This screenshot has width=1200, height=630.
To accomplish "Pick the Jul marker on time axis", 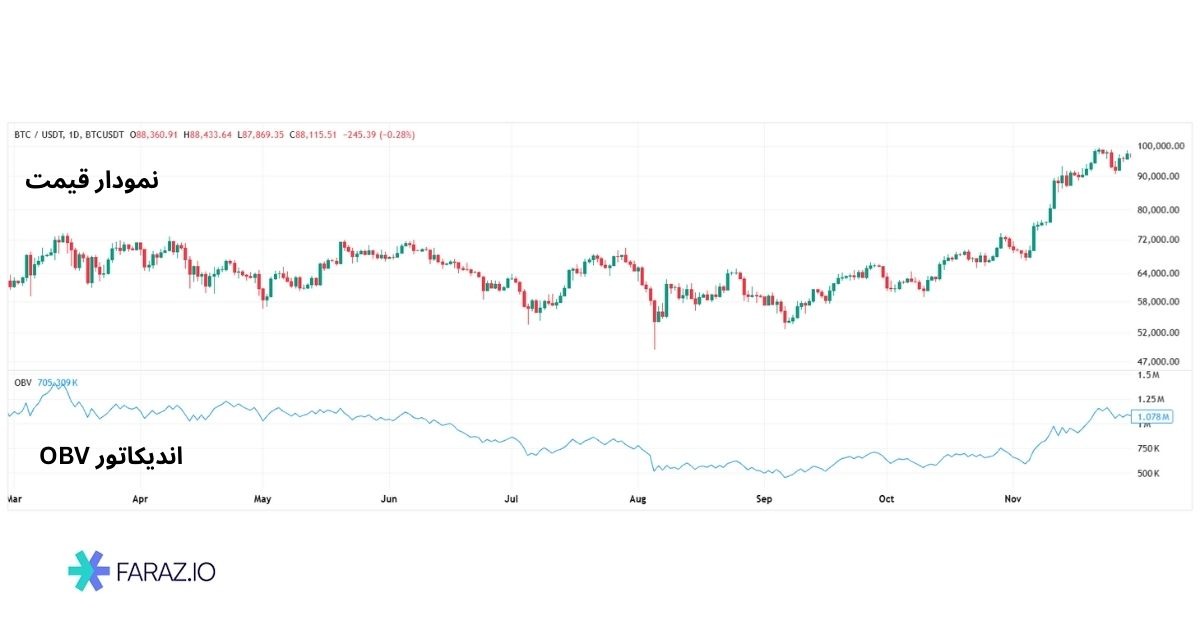I will click(x=511, y=497).
